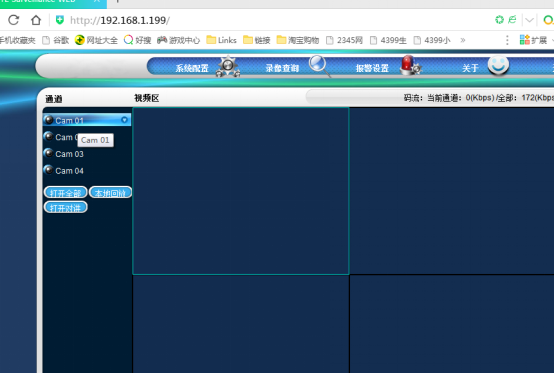
Task: Reload the page with refresh icon
Action: coord(13,20)
